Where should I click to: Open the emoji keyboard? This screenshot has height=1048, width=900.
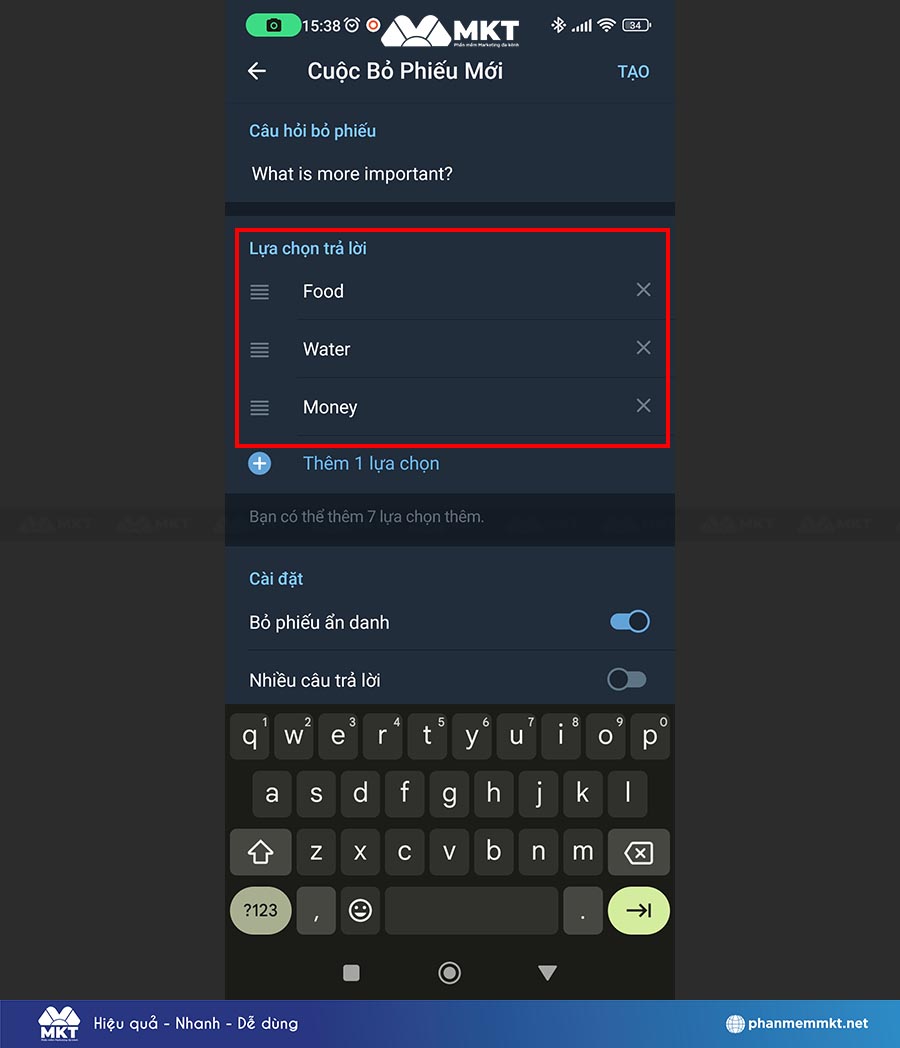coord(360,910)
